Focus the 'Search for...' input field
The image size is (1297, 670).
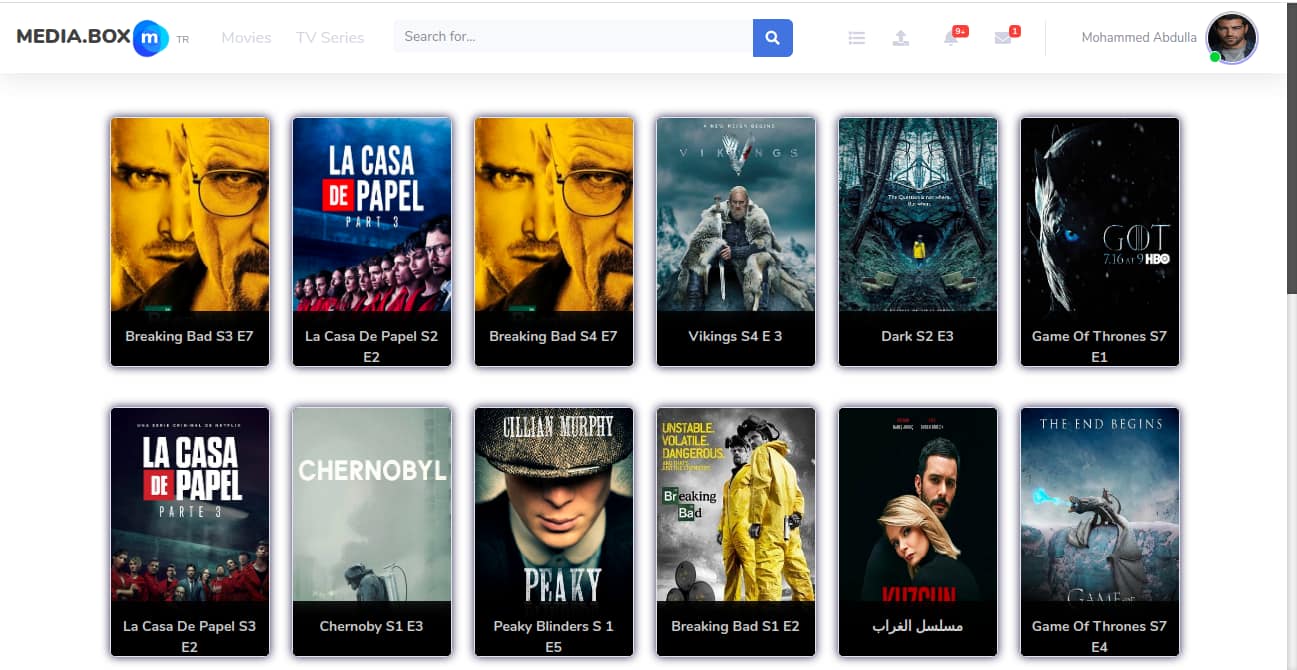point(573,37)
